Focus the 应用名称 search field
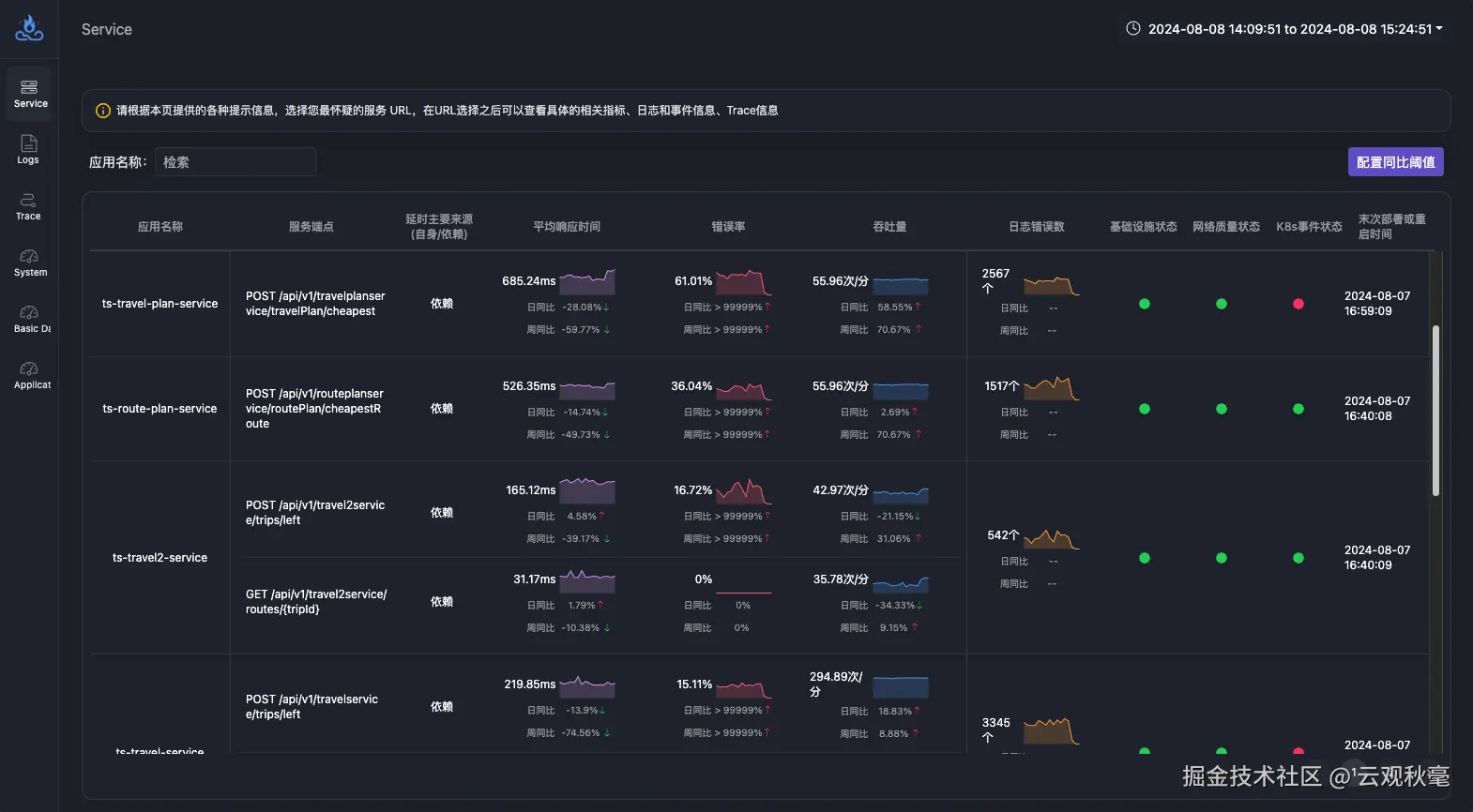This screenshot has width=1473, height=812. (x=235, y=162)
